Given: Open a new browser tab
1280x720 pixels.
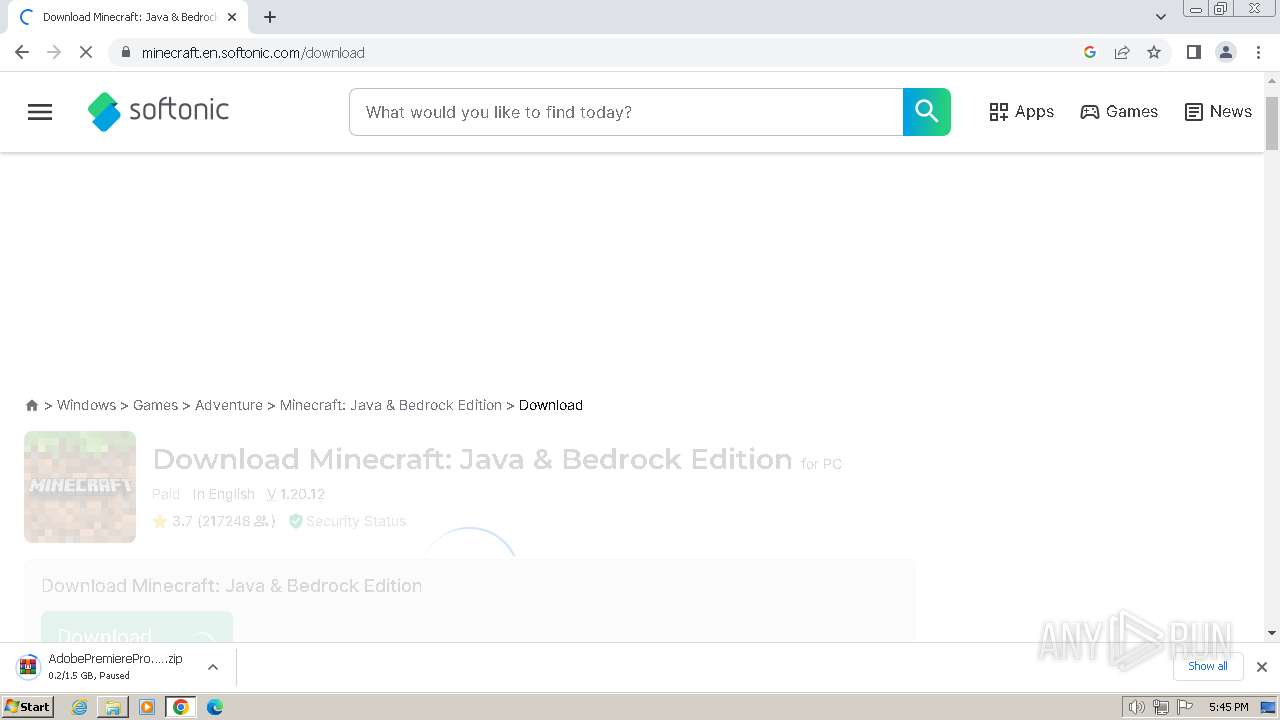Looking at the screenshot, I should click(270, 17).
